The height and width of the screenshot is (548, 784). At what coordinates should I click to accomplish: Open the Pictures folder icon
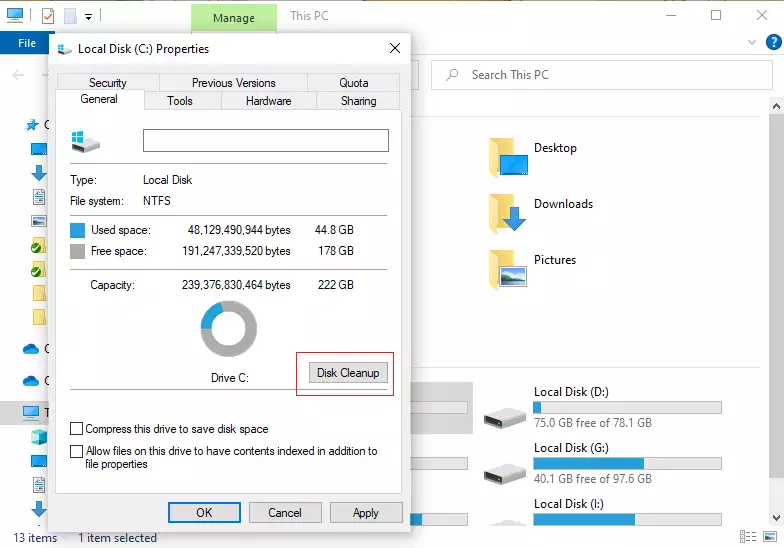508,270
